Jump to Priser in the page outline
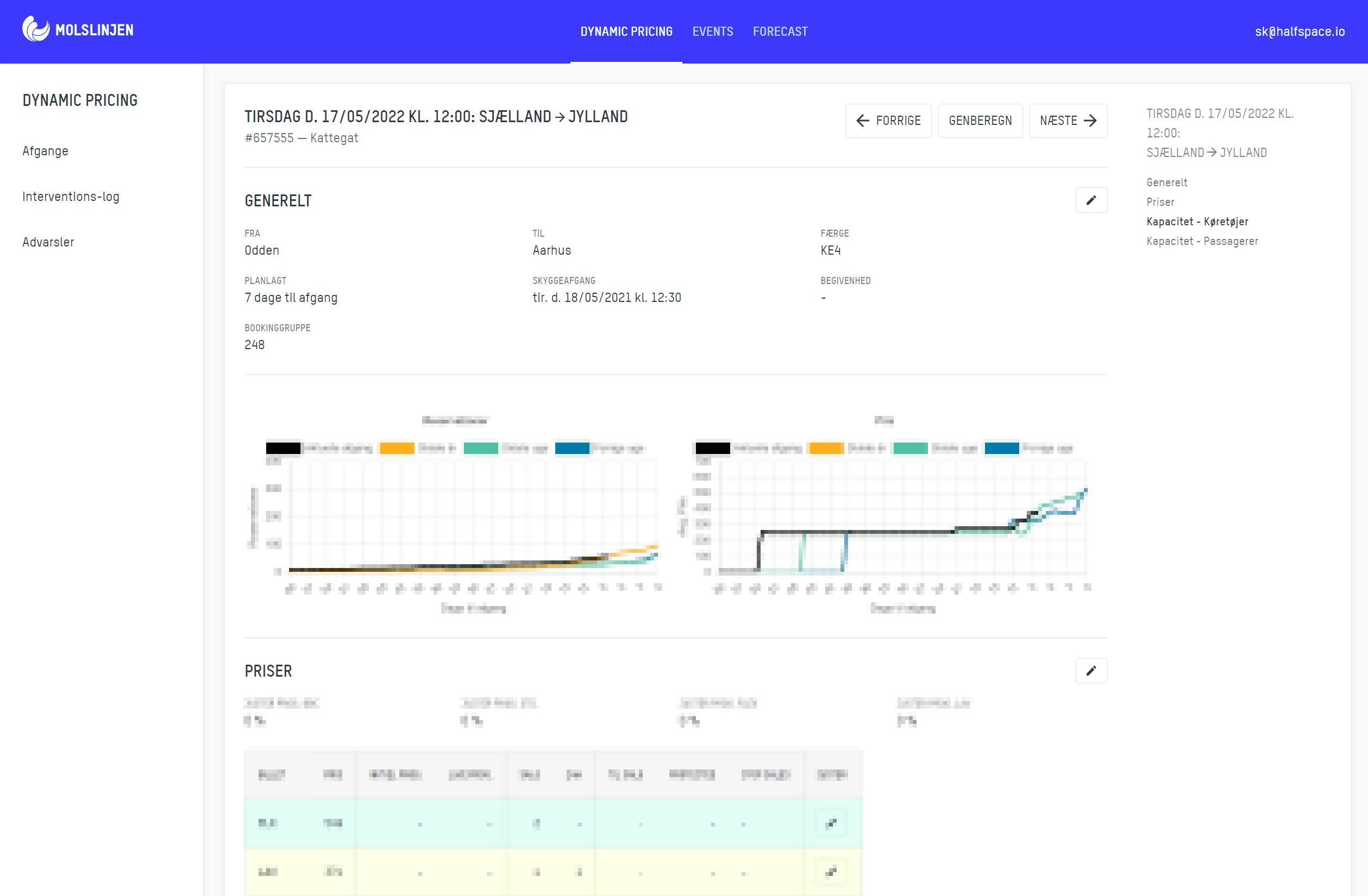 1160,202
